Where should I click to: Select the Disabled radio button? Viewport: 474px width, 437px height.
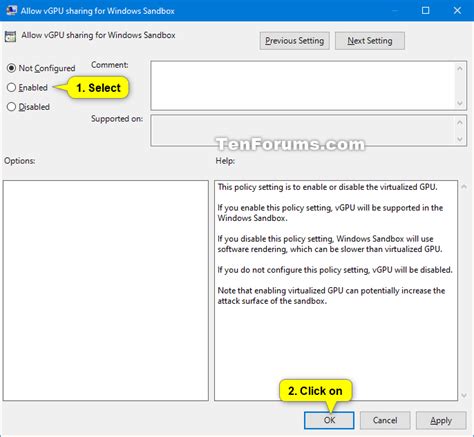11,107
